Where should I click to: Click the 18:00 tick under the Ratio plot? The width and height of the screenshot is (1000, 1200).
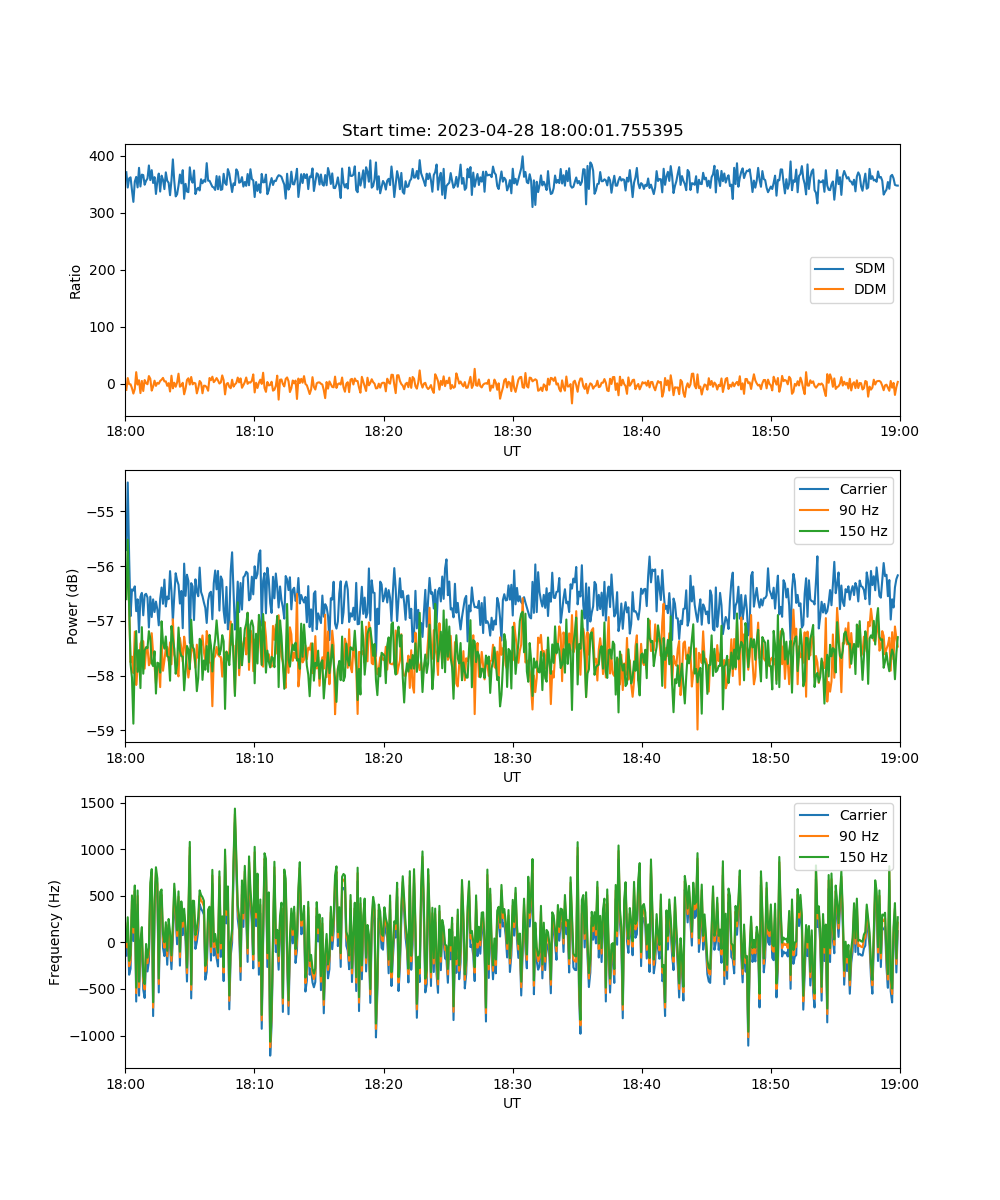(125, 431)
